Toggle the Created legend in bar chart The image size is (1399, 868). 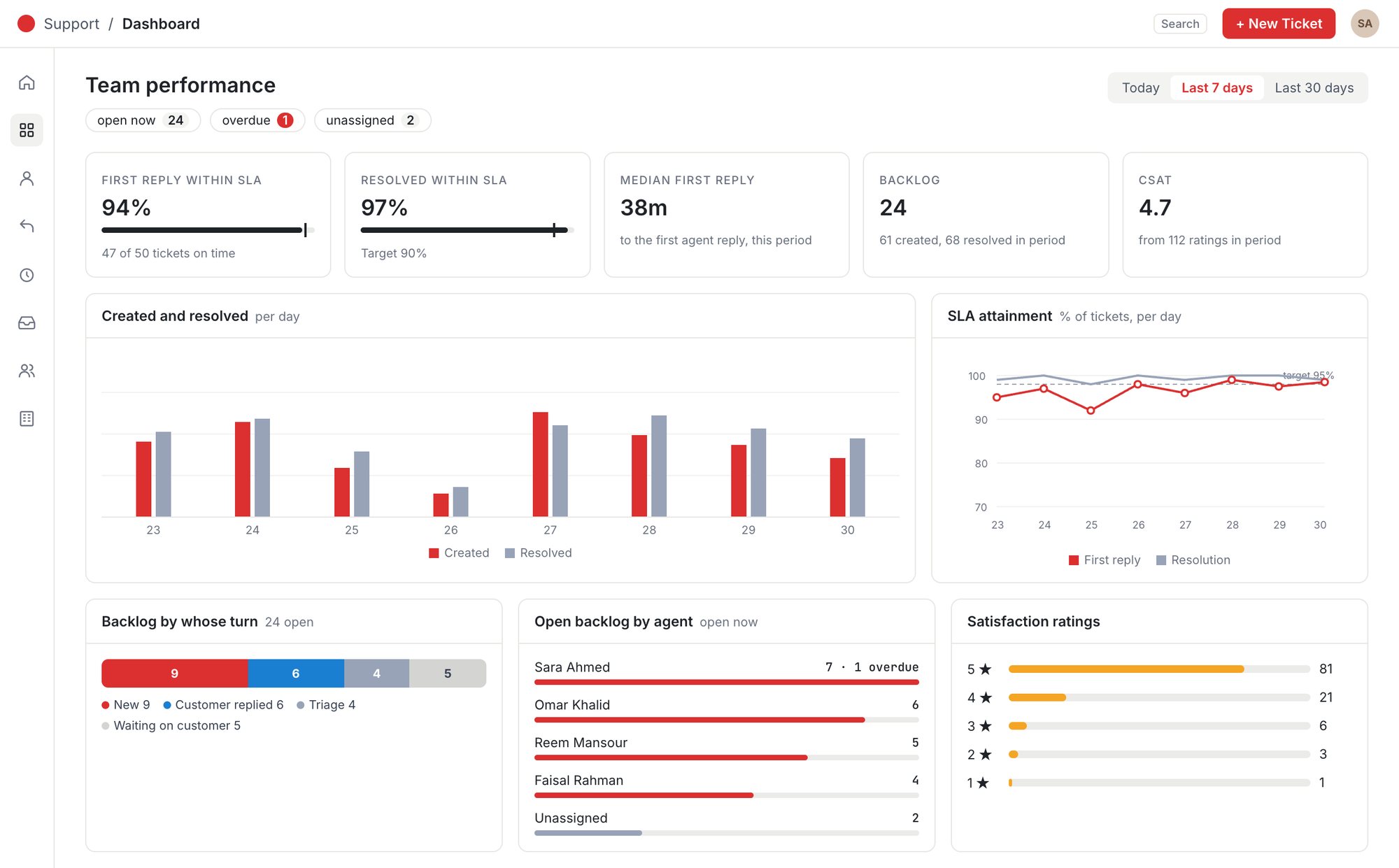[459, 553]
